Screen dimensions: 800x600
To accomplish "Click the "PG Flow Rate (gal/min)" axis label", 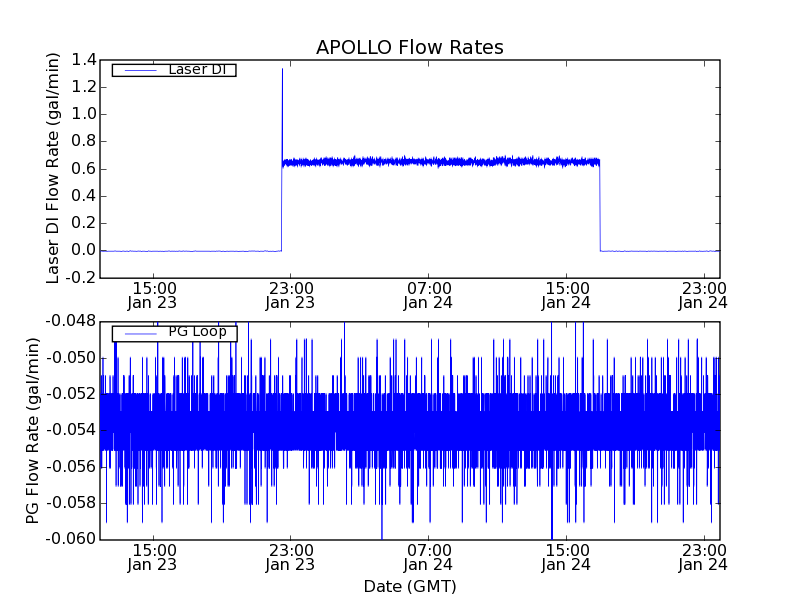I will click(33, 431).
